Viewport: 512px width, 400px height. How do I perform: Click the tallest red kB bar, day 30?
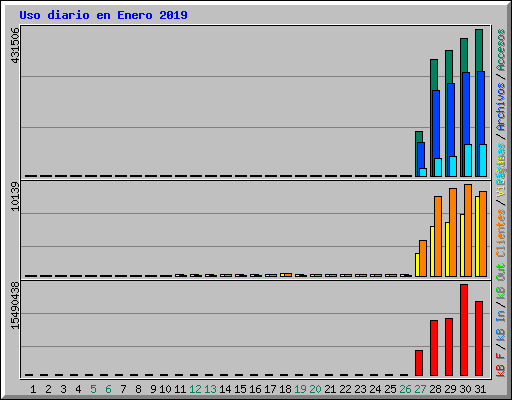(464, 330)
